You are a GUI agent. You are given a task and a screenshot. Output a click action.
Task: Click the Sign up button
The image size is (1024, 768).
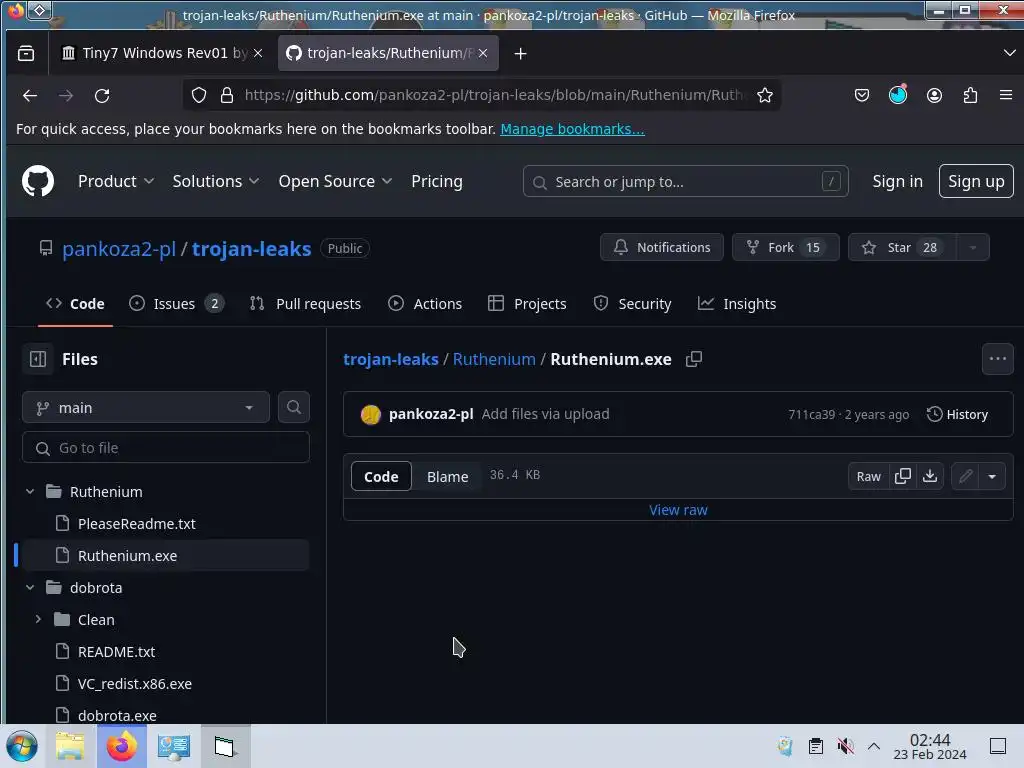coord(976,181)
